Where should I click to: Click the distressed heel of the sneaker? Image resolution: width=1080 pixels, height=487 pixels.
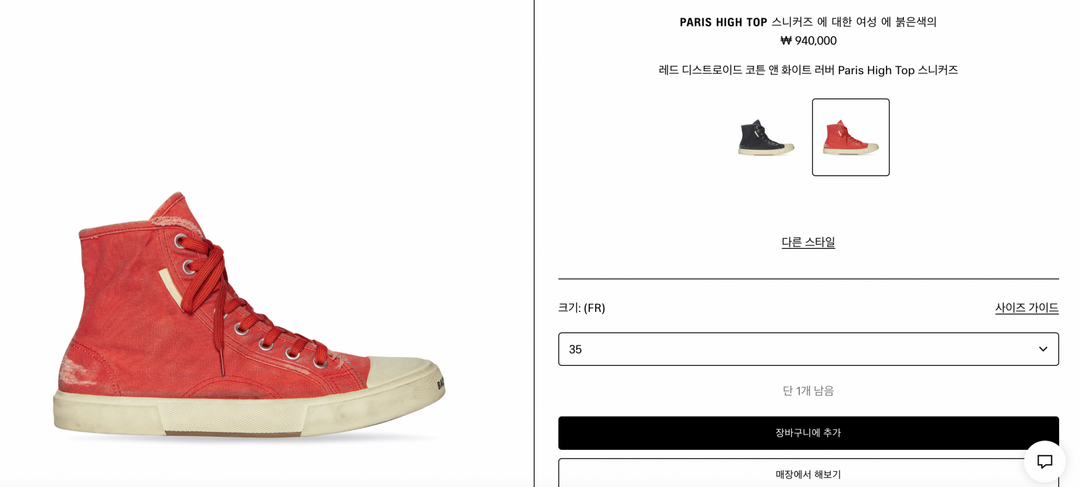tap(81, 369)
